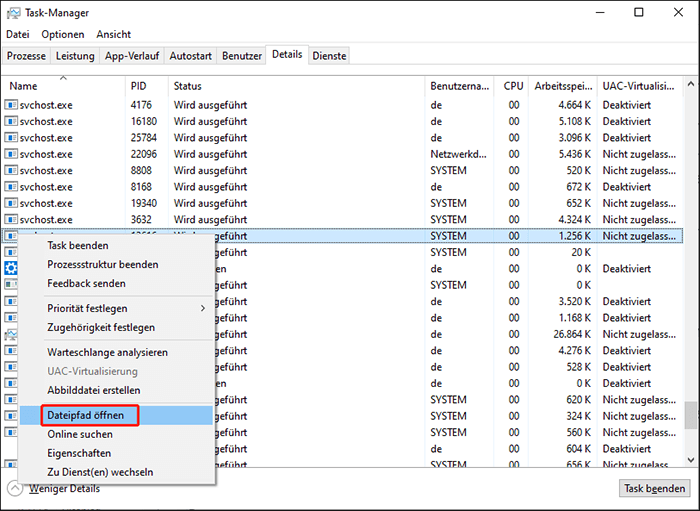Sort by PID column header
The width and height of the screenshot is (700, 511).
139,86
